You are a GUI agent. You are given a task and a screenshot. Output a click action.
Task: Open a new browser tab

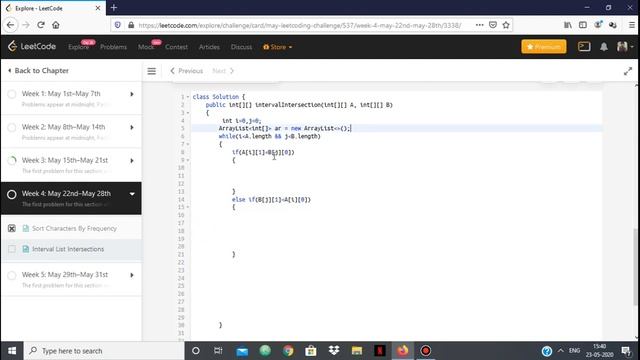point(114,8)
